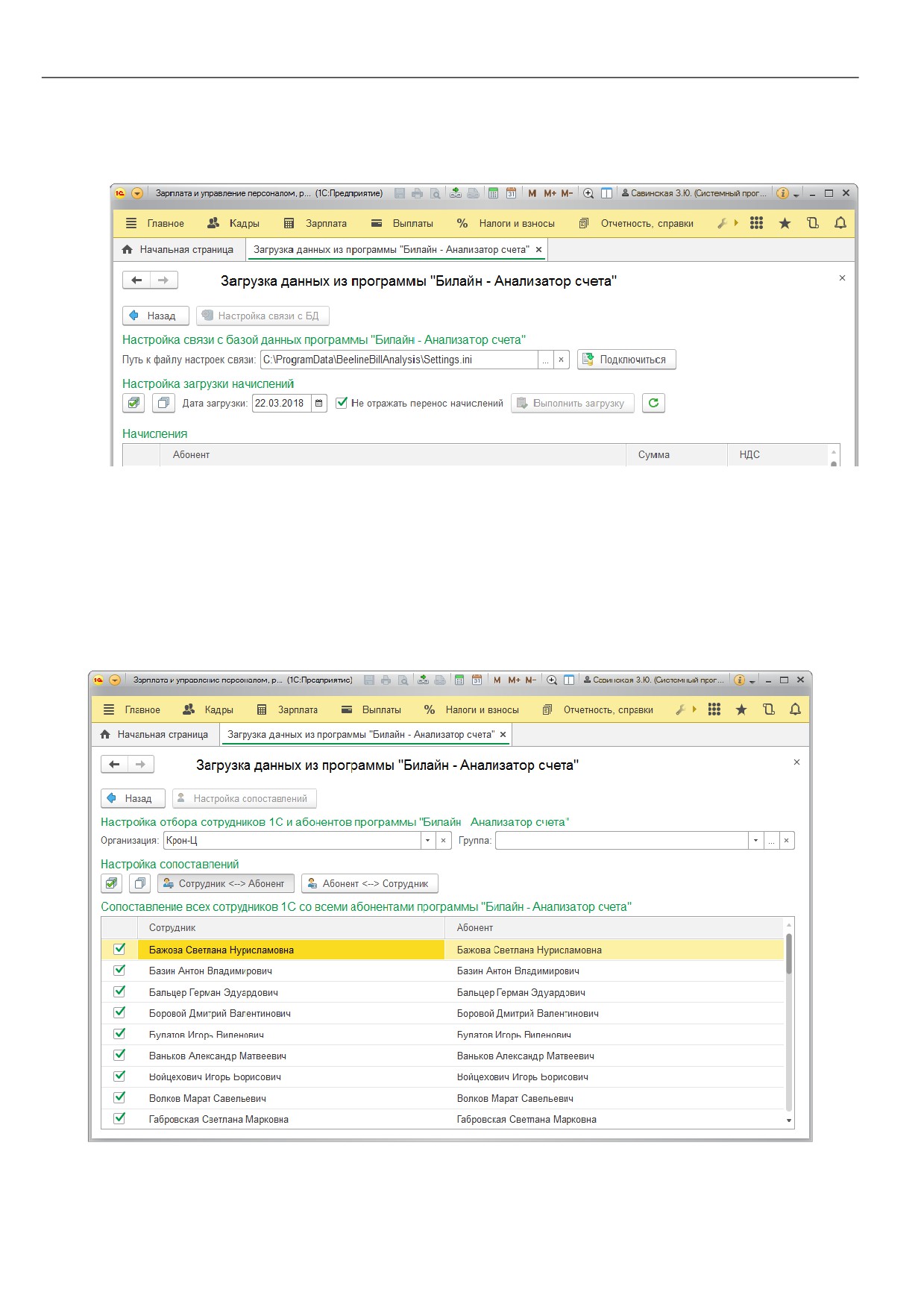Viewport: 924px width, 1307px height.
Task: Click Выплаты menu in lower window
Action: click(371, 709)
